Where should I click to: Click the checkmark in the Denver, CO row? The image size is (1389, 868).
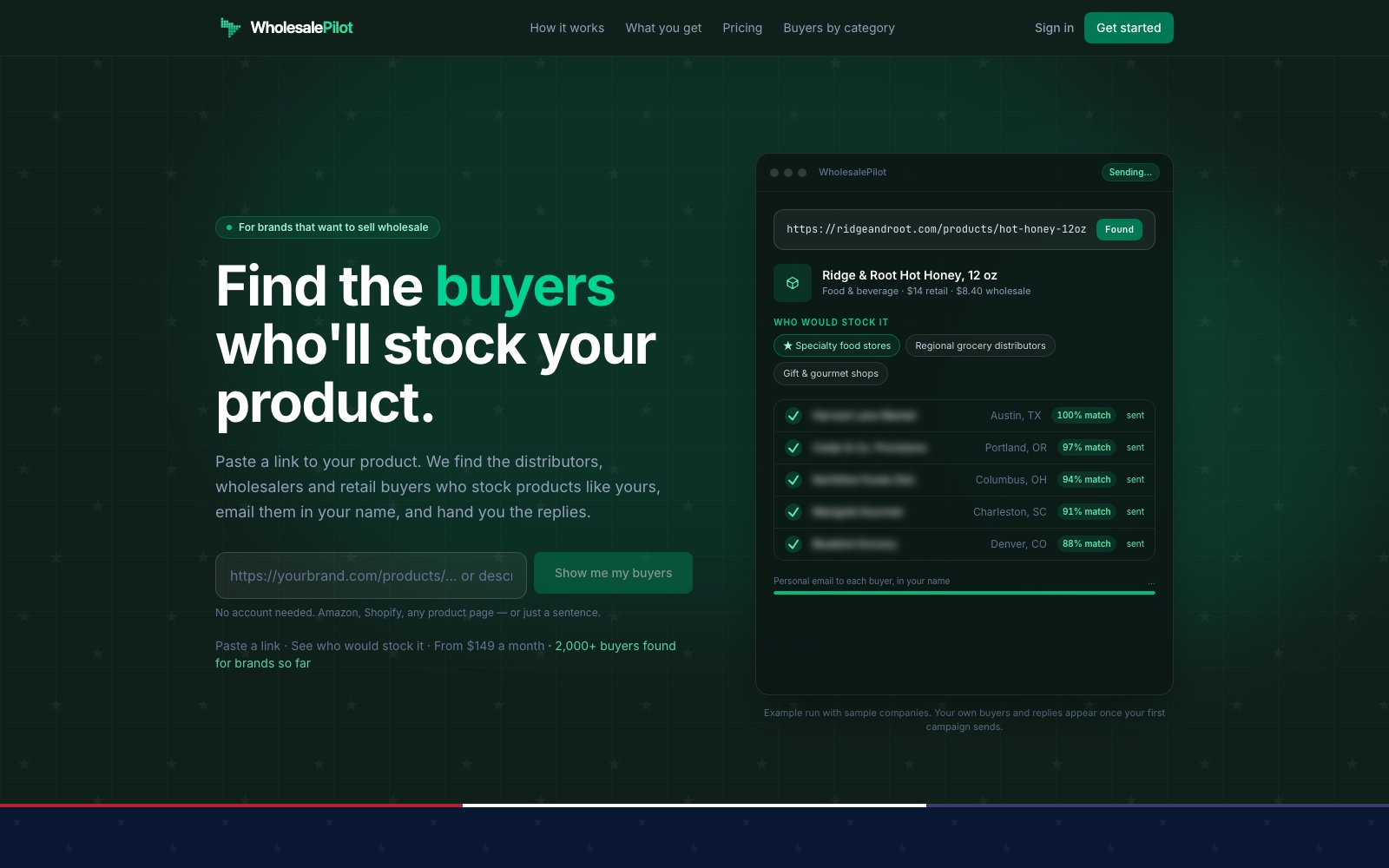pos(793,544)
